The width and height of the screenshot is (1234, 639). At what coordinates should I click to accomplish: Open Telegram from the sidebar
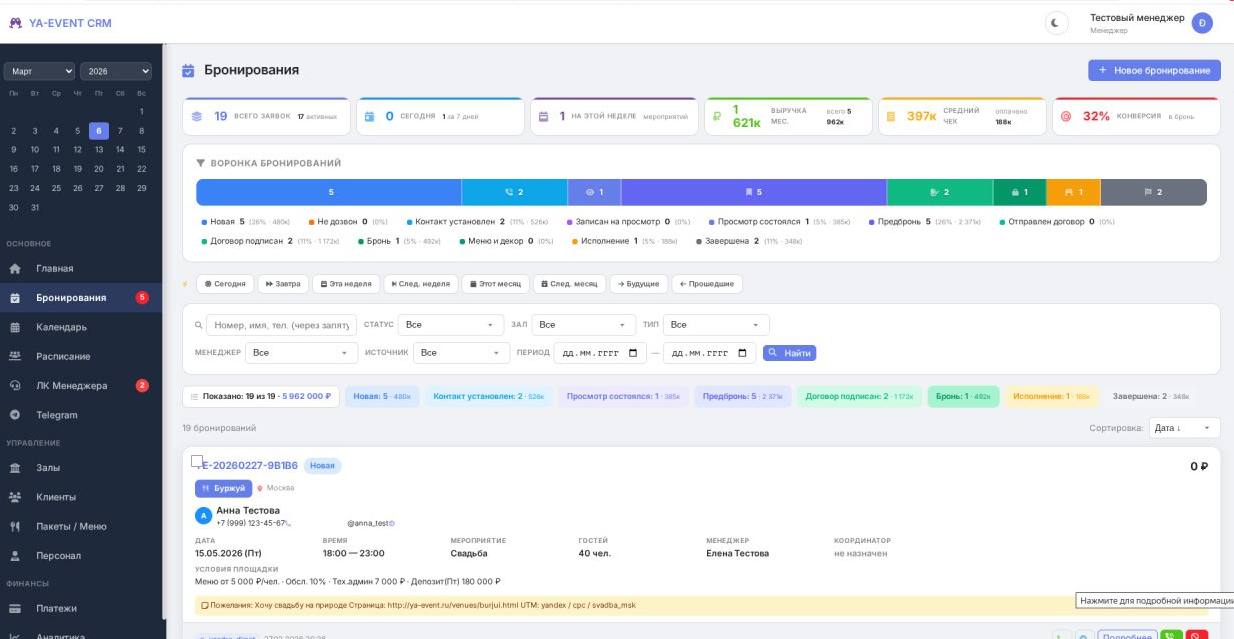tap(57, 415)
